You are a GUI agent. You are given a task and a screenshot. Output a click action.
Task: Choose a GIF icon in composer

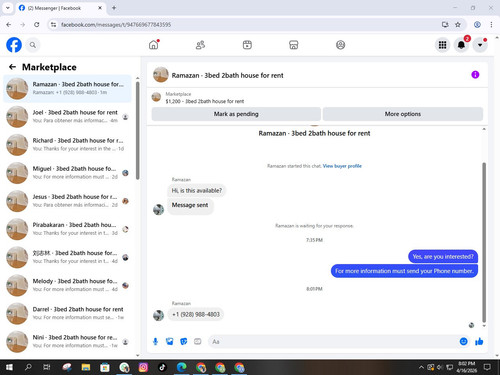(x=198, y=341)
